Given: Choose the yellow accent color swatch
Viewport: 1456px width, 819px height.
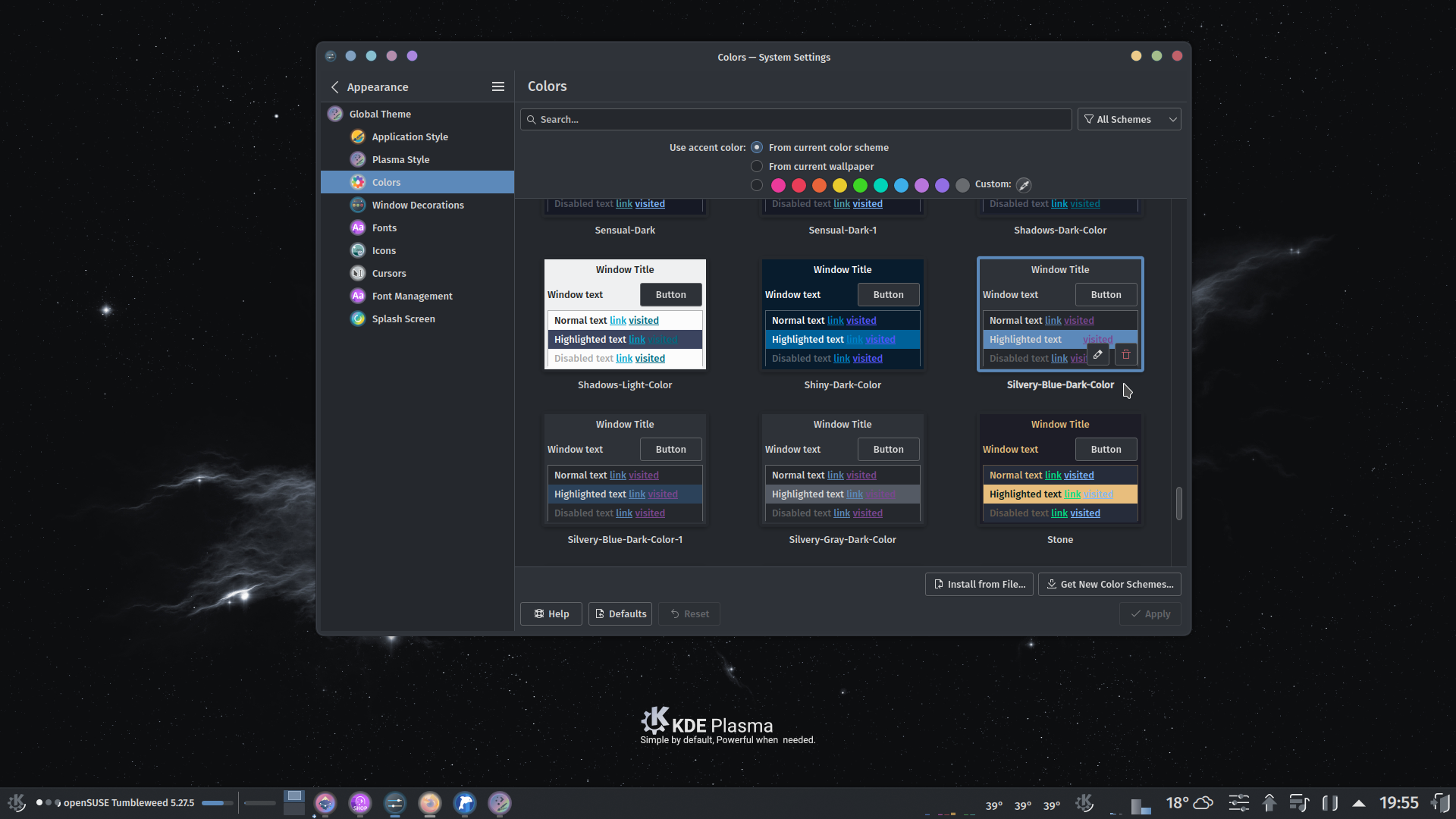Looking at the screenshot, I should tap(839, 185).
